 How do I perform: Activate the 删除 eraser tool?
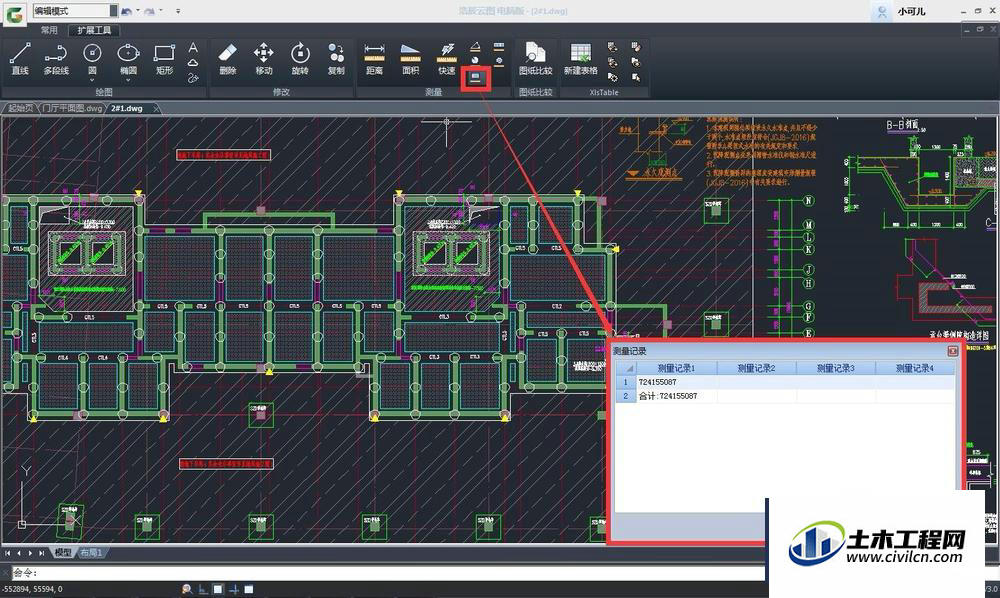(228, 59)
